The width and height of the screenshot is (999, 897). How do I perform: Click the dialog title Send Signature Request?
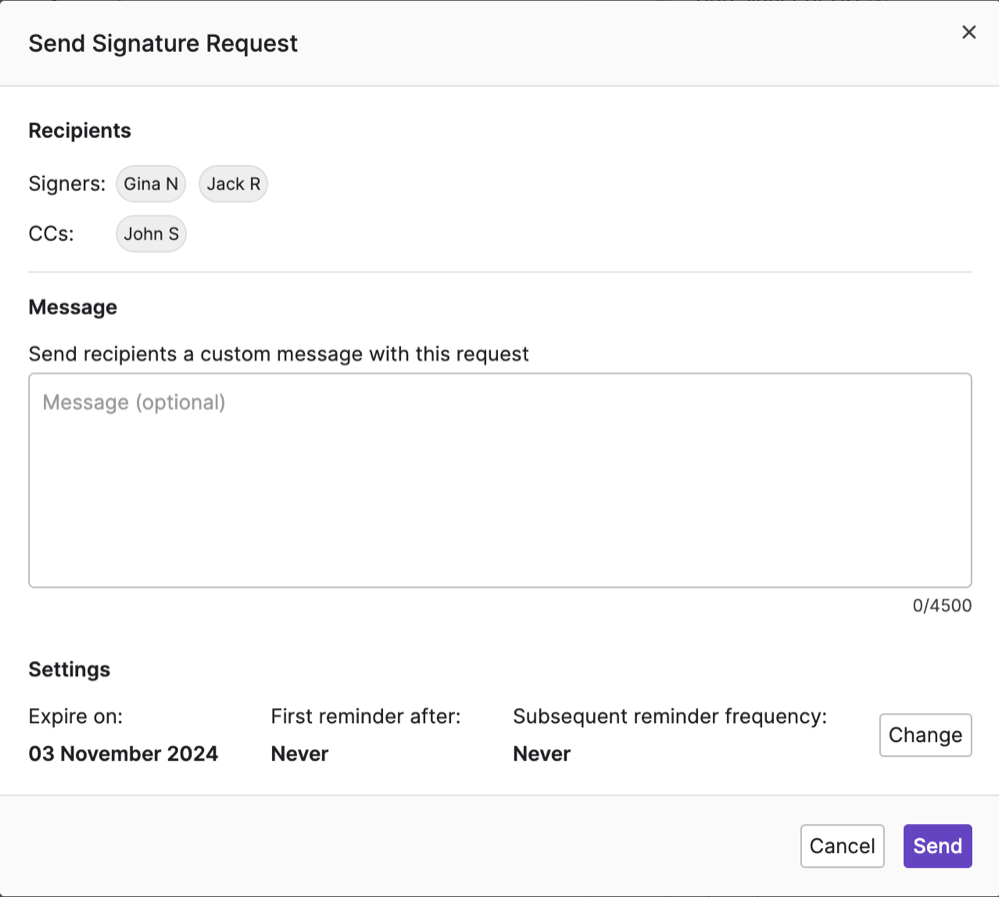point(162,43)
